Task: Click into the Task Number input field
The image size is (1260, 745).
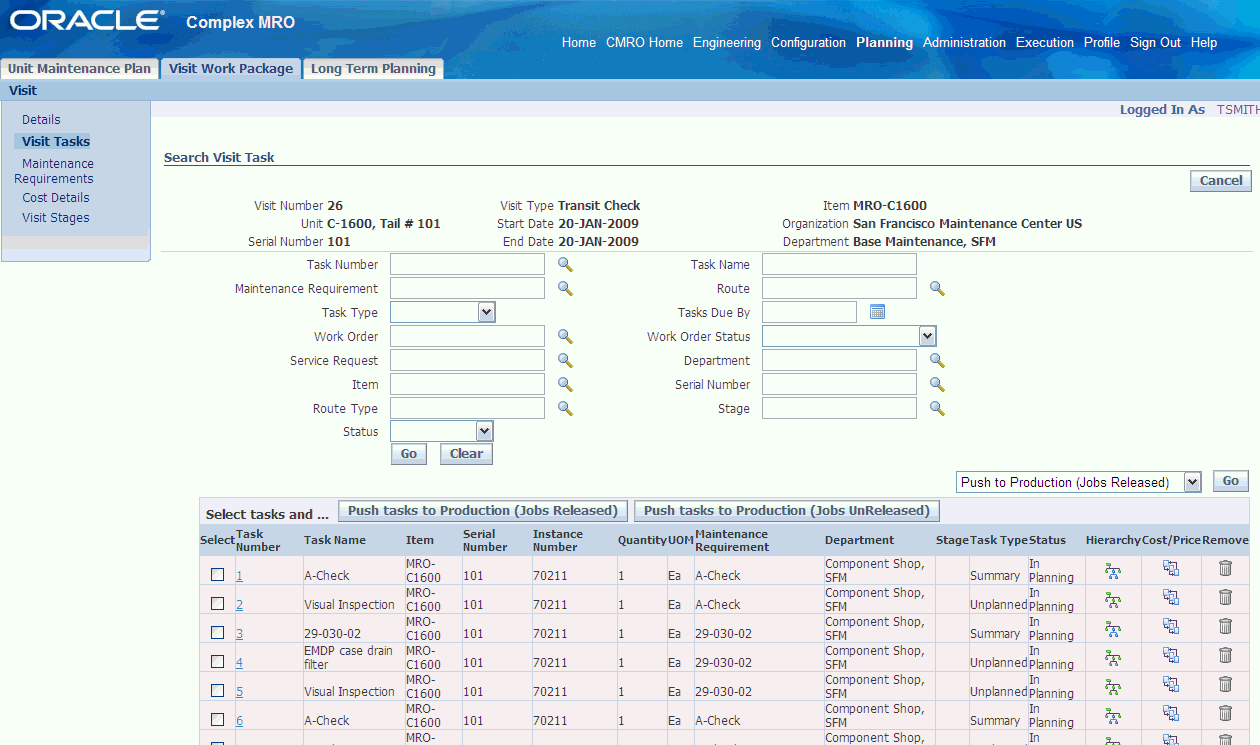Action: coord(467,264)
